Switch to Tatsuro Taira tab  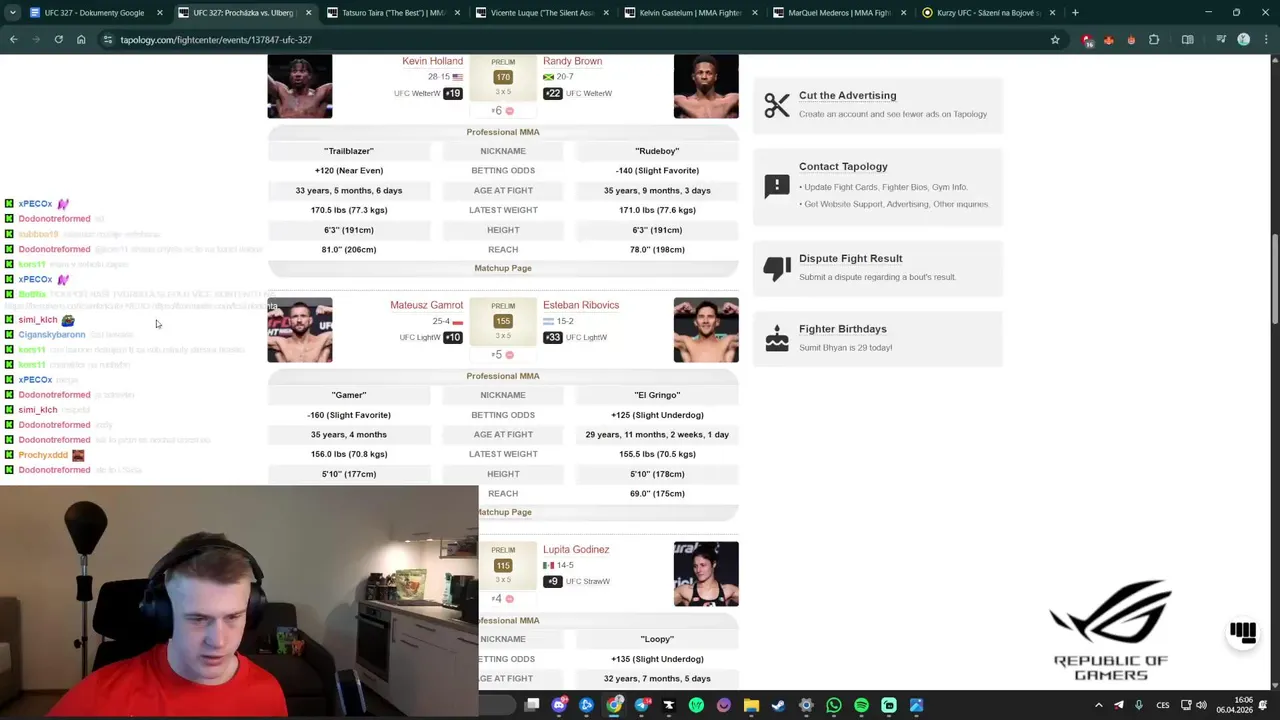point(394,13)
